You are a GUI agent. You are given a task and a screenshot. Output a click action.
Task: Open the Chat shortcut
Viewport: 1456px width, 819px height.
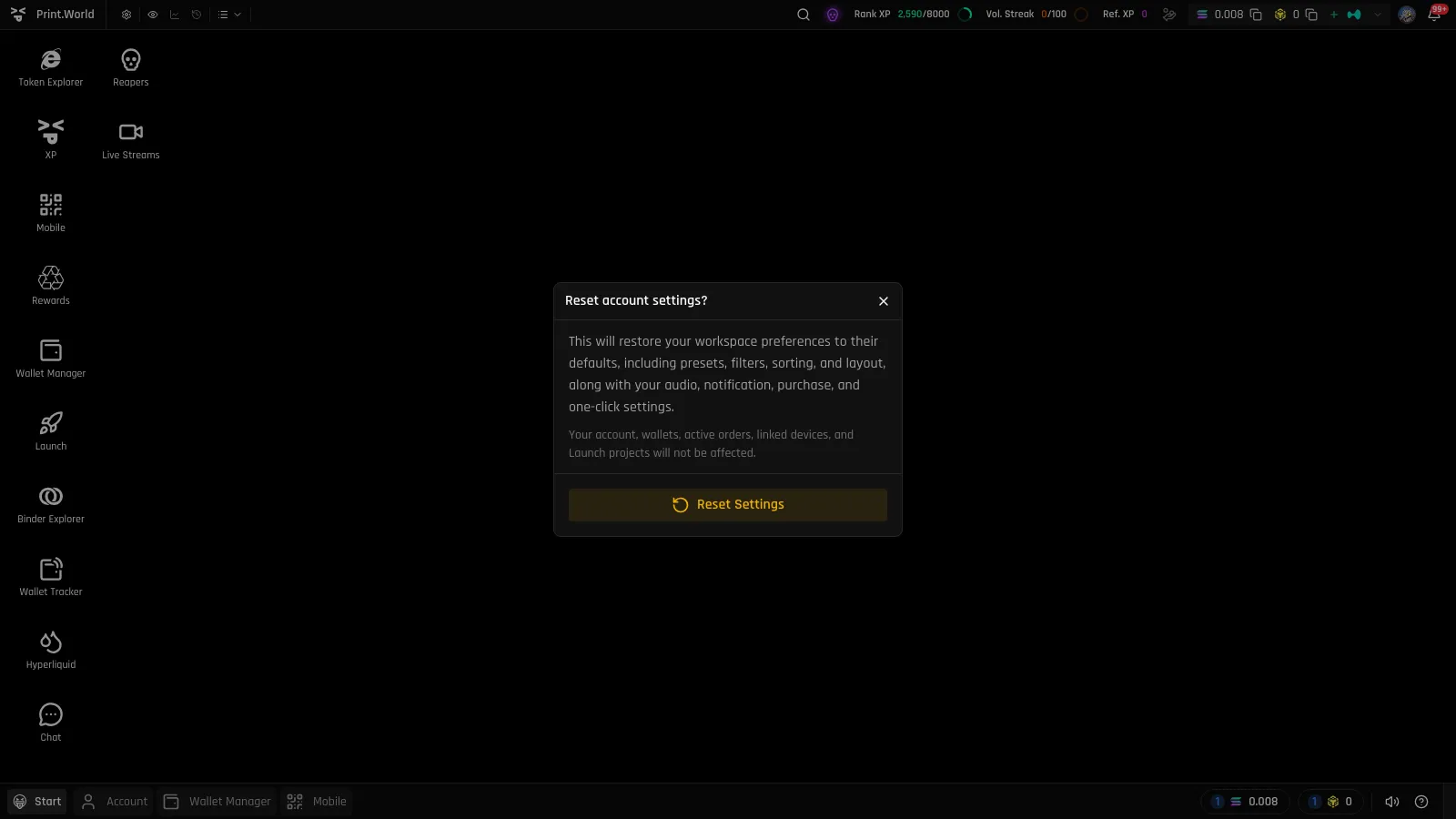(x=51, y=723)
